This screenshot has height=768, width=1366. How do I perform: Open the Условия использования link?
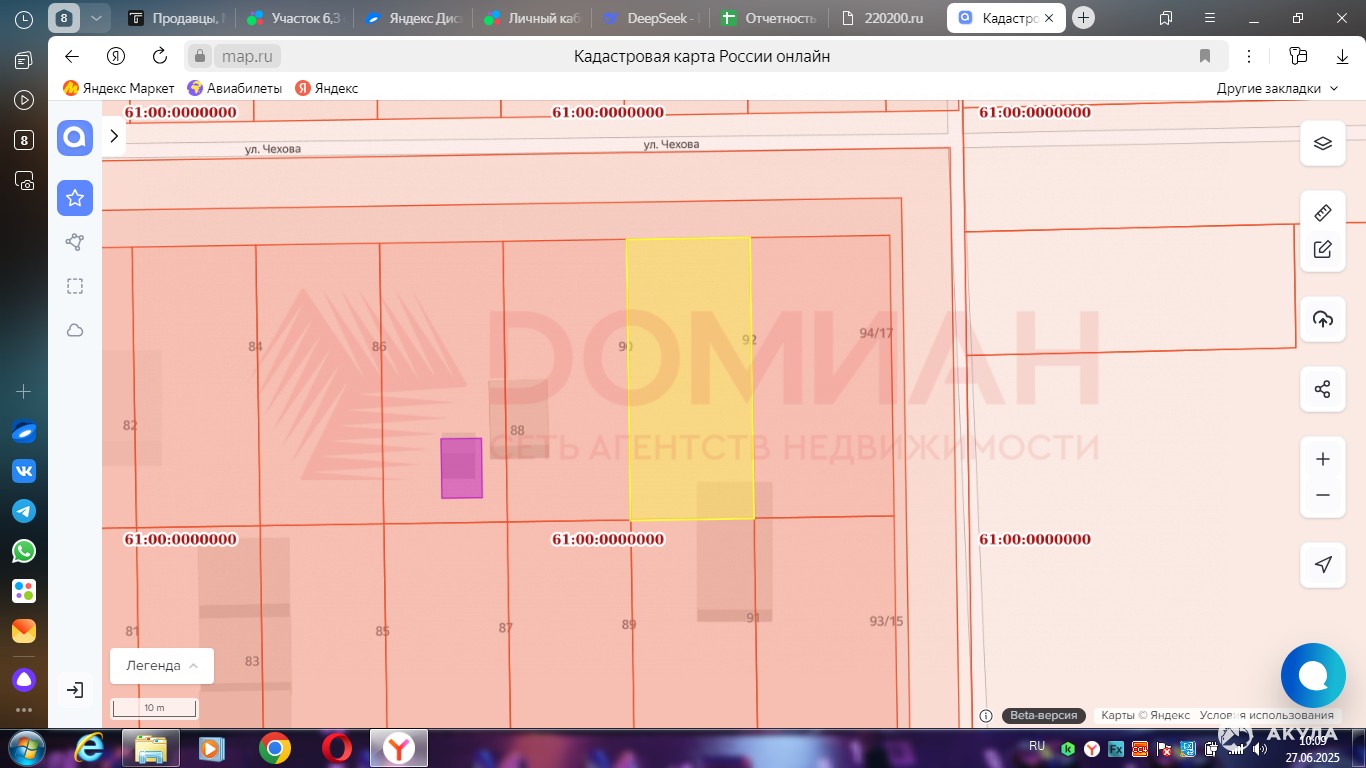(1267, 715)
